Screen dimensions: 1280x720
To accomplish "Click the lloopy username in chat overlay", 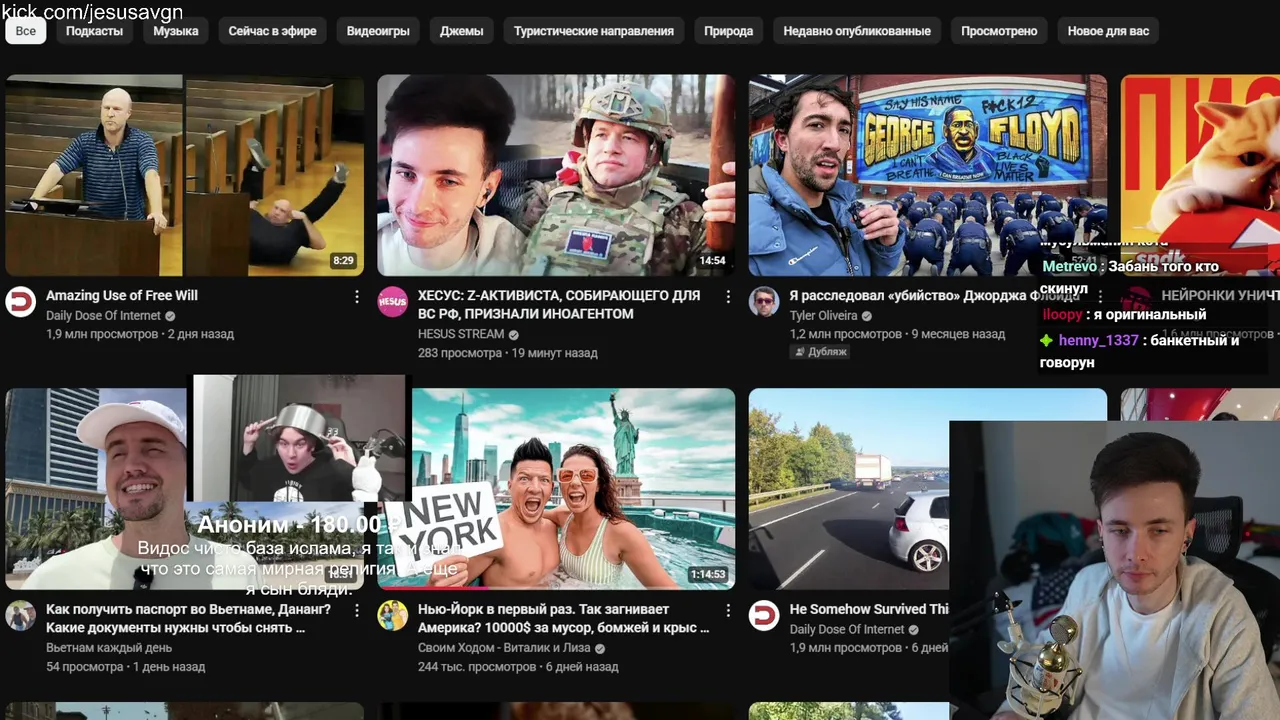I will pyautogui.click(x=1062, y=314).
